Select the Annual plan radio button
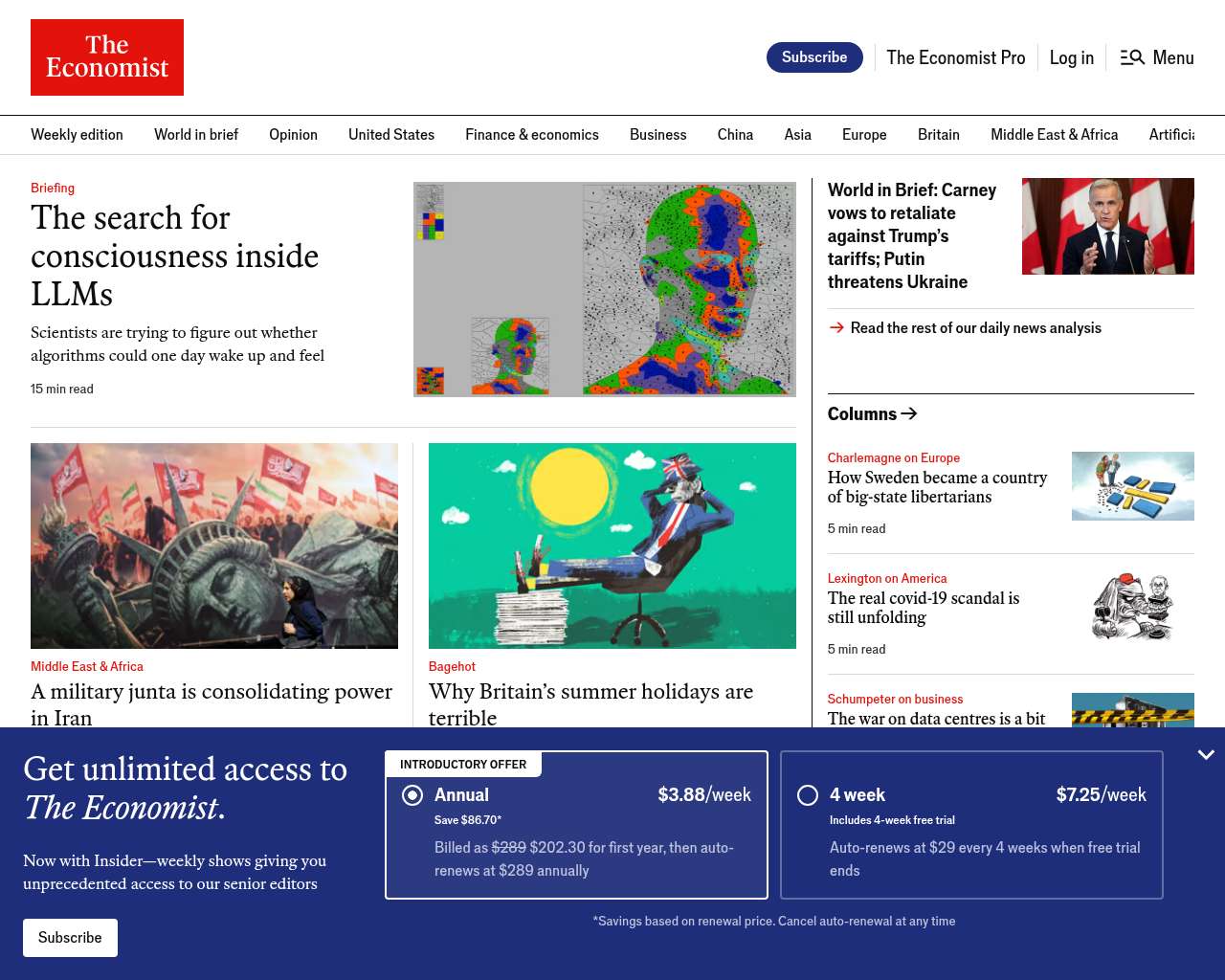 (x=412, y=795)
